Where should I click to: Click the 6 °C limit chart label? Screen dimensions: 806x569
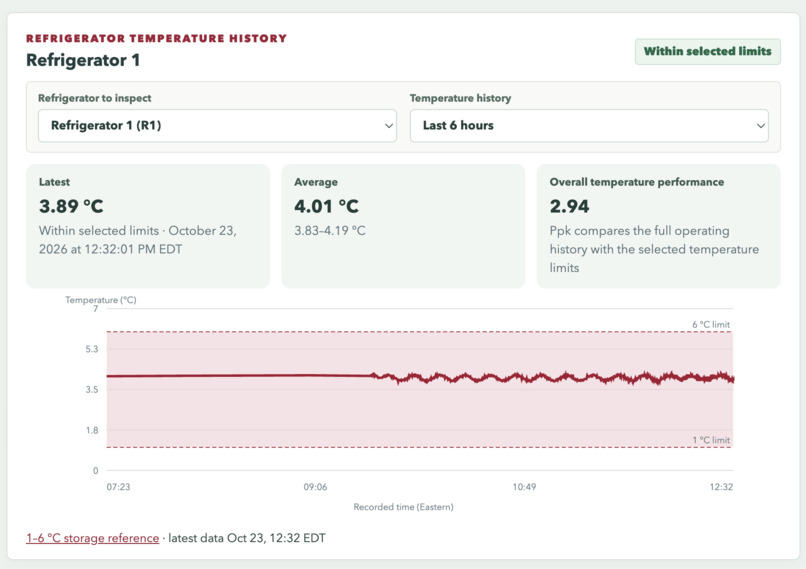711,324
